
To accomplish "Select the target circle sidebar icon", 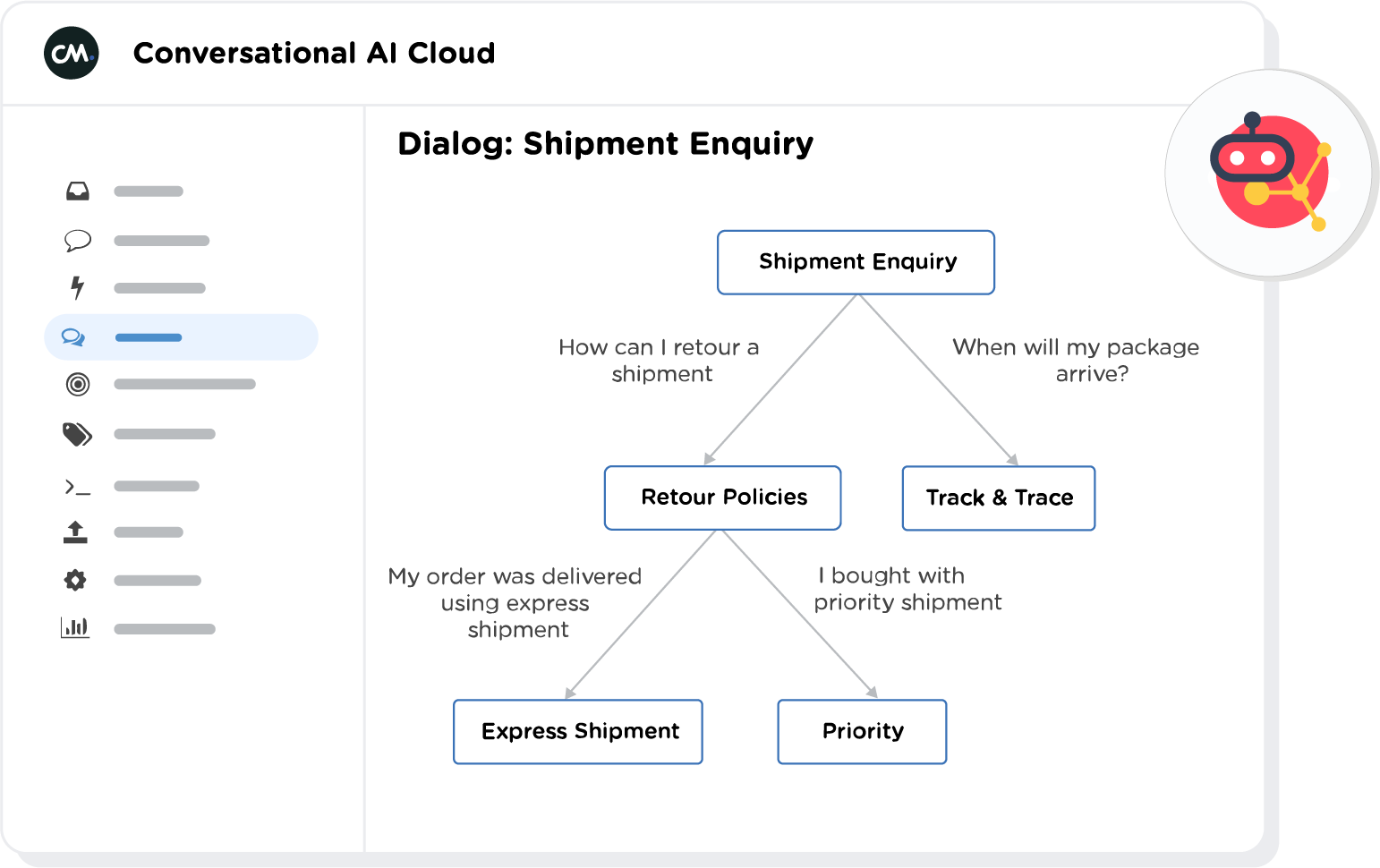I will click(x=78, y=385).
